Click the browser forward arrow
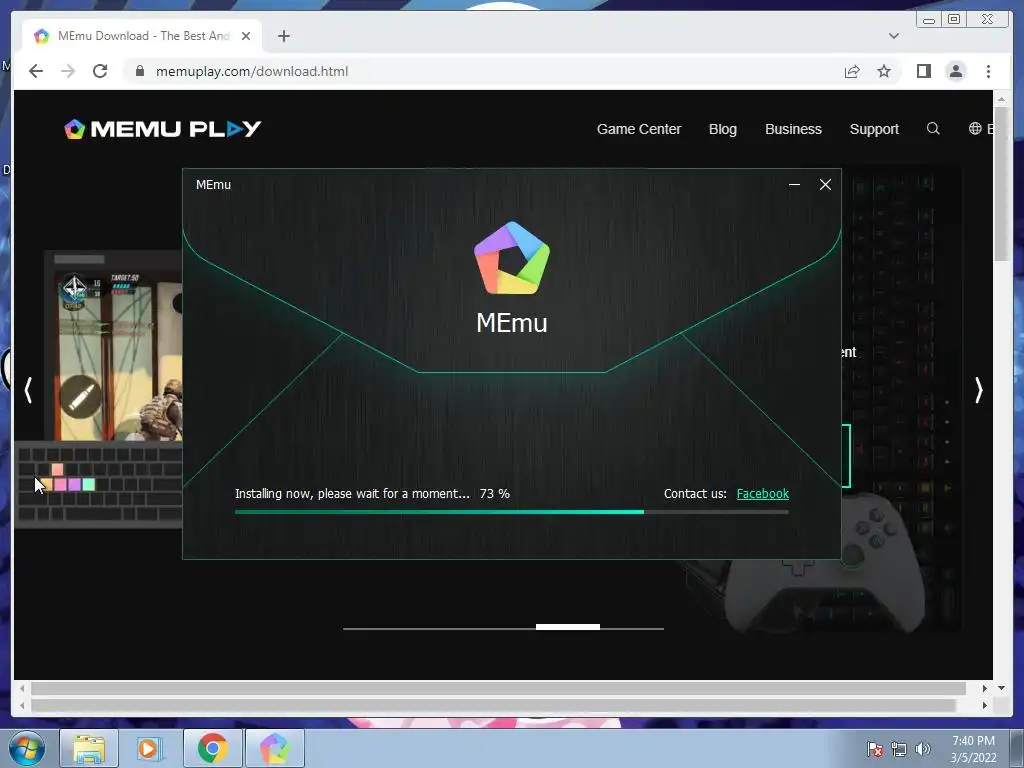Screen dimensions: 1024x768 [x=68, y=71]
